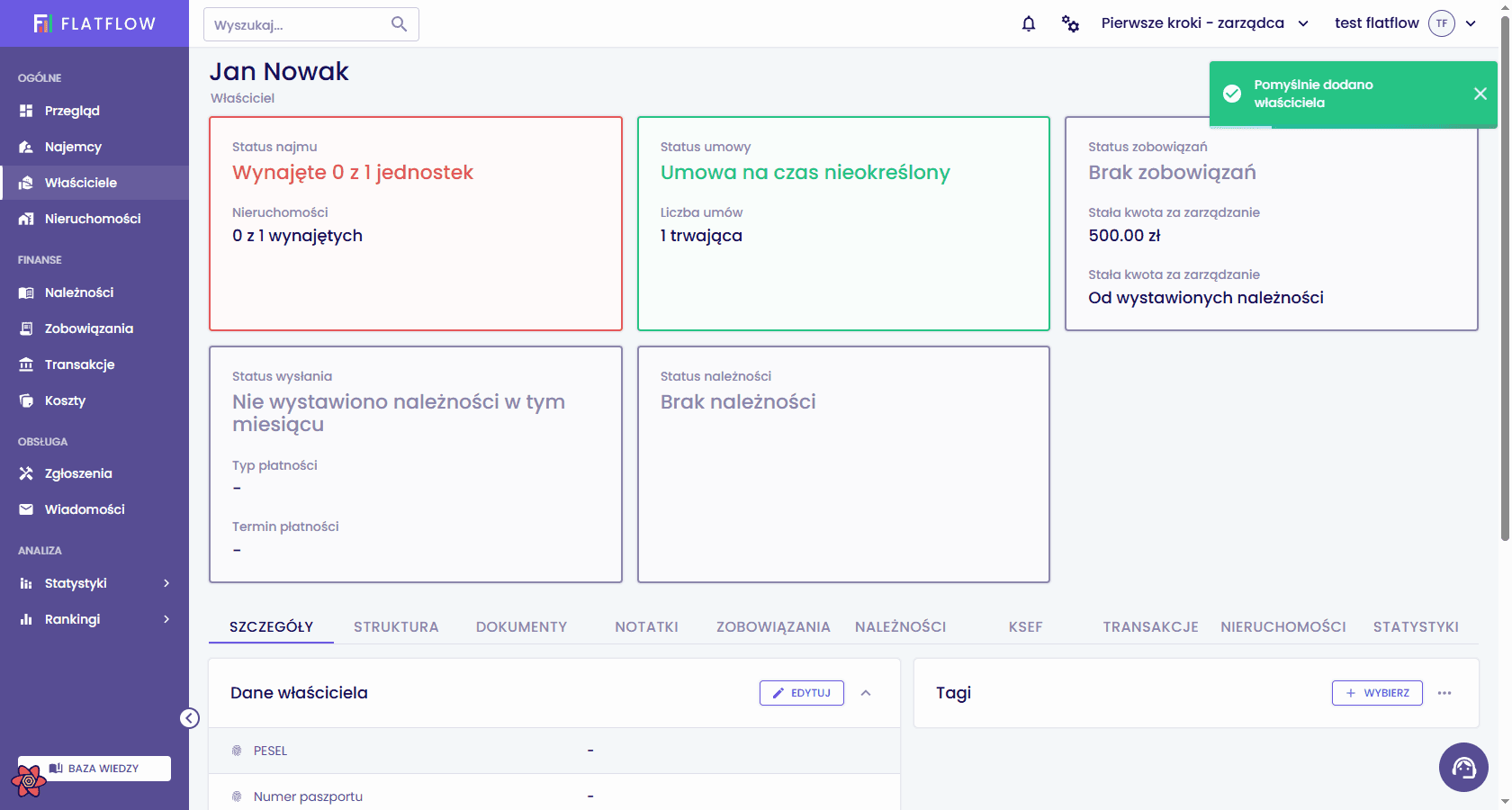This screenshot has width=1512, height=810.
Task: Click the success checkmark icon in toast
Action: click(1232, 94)
